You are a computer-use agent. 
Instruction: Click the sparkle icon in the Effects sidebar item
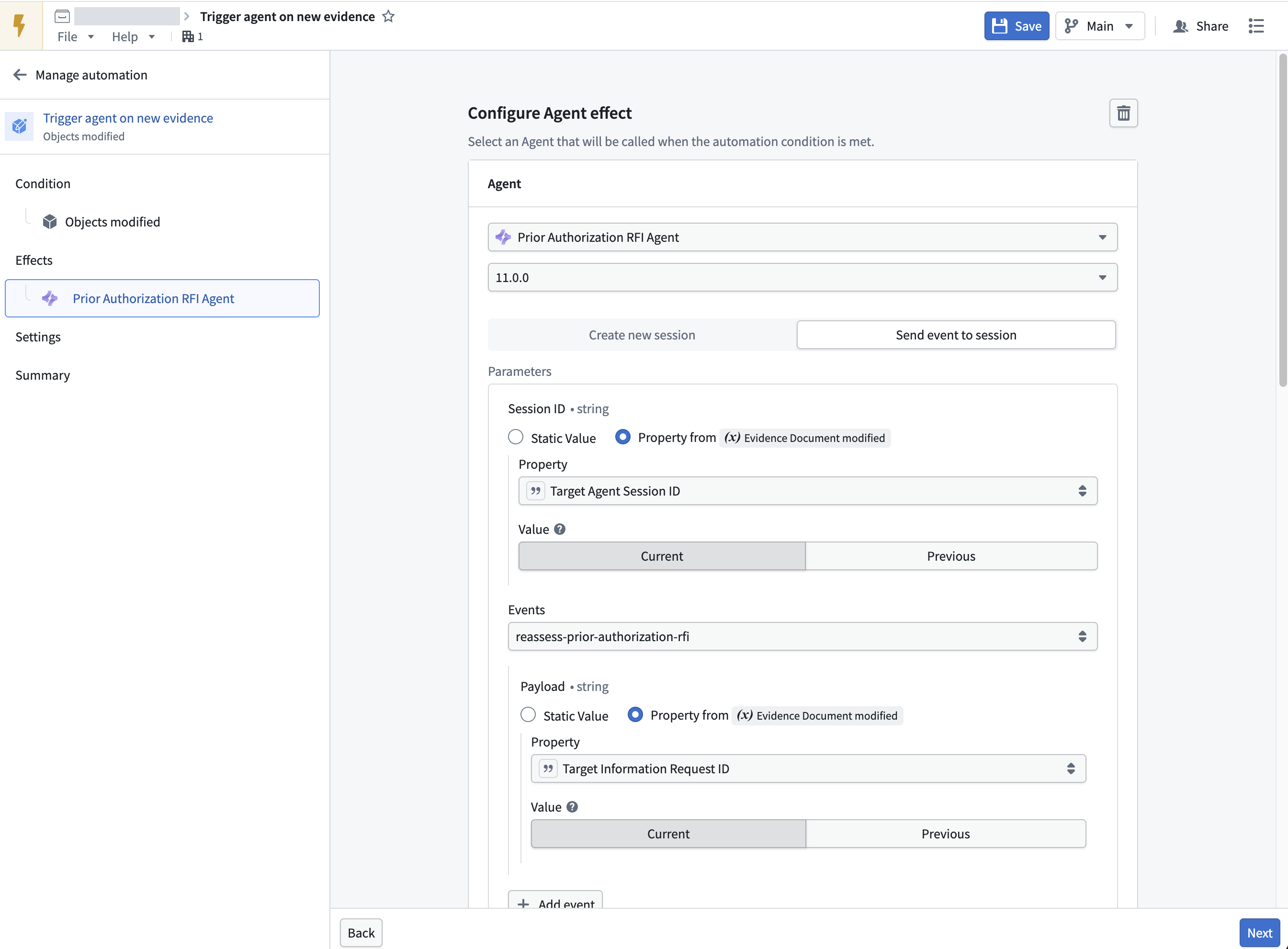click(50, 298)
